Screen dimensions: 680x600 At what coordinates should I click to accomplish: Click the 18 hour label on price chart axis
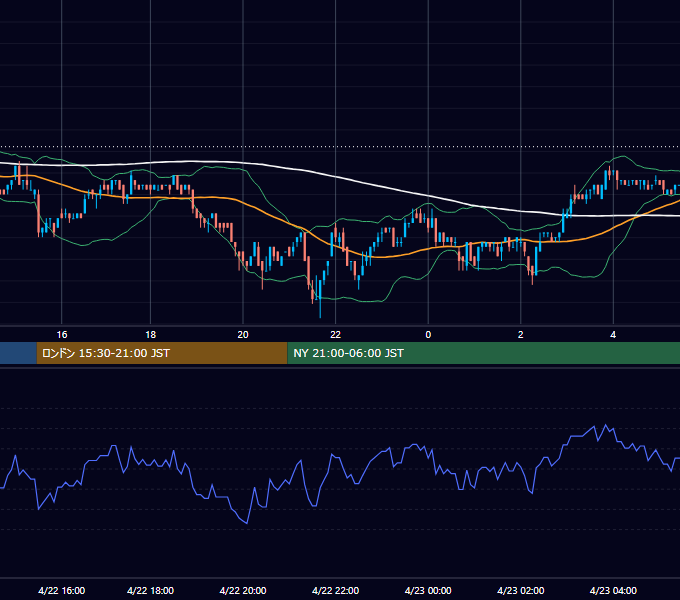[150, 335]
